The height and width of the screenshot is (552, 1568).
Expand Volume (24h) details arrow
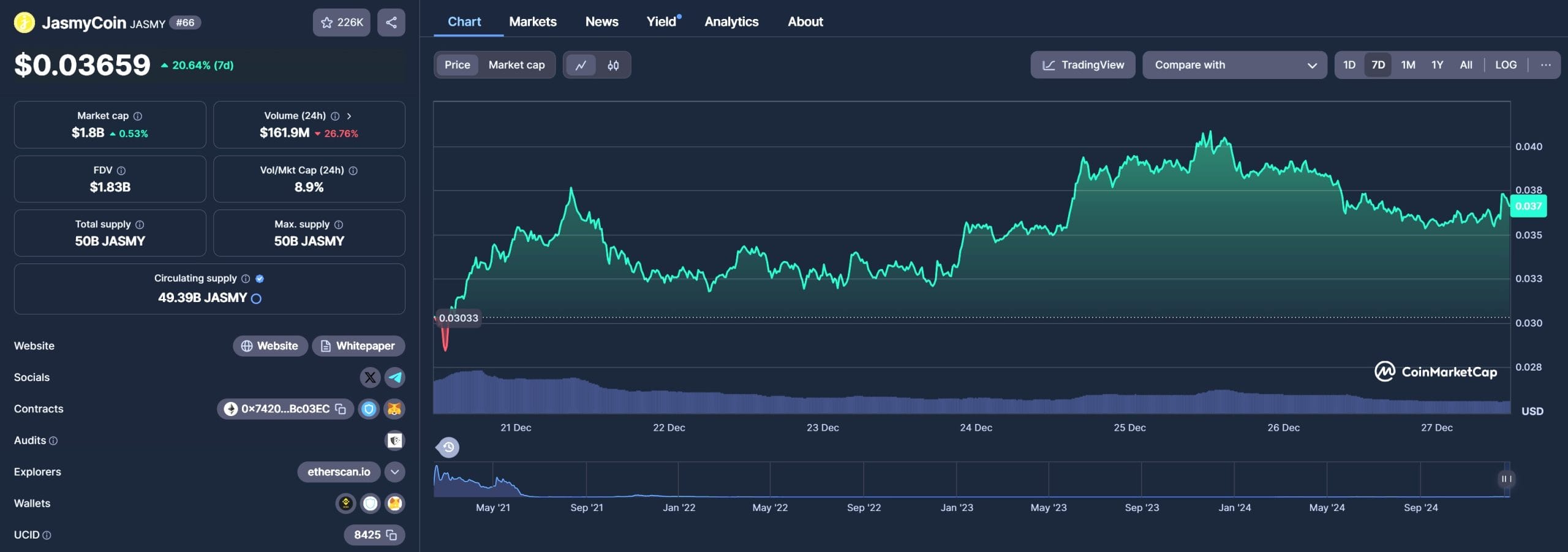pyautogui.click(x=349, y=116)
